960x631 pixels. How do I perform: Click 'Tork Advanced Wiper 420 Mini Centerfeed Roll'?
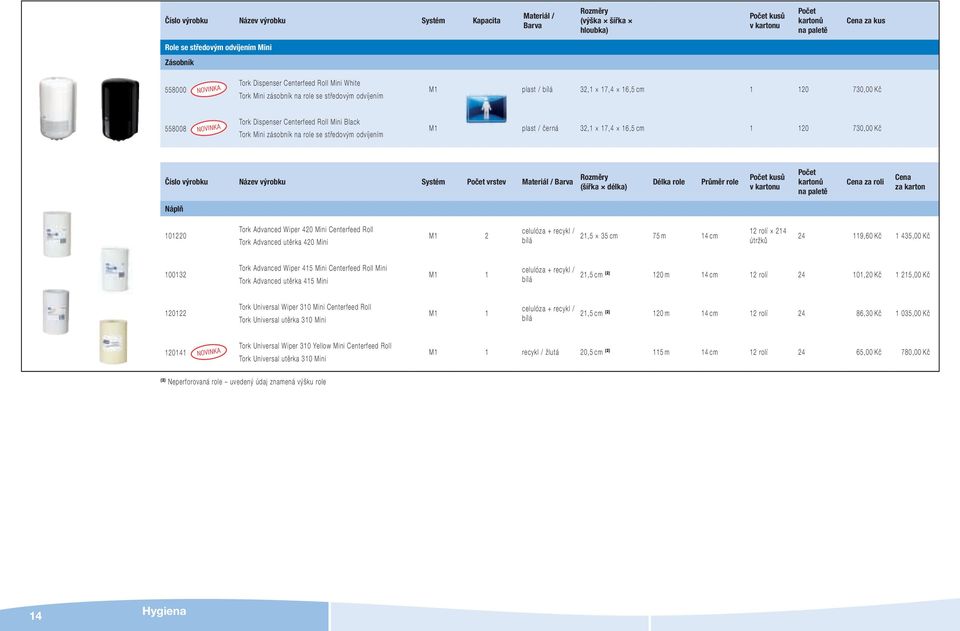[306, 230]
